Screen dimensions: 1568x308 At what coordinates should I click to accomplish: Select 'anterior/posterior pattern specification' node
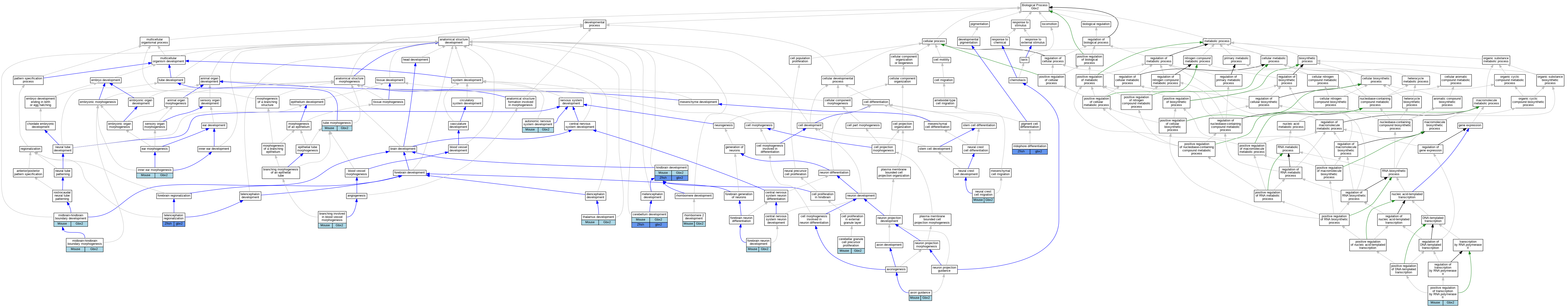coord(28,172)
